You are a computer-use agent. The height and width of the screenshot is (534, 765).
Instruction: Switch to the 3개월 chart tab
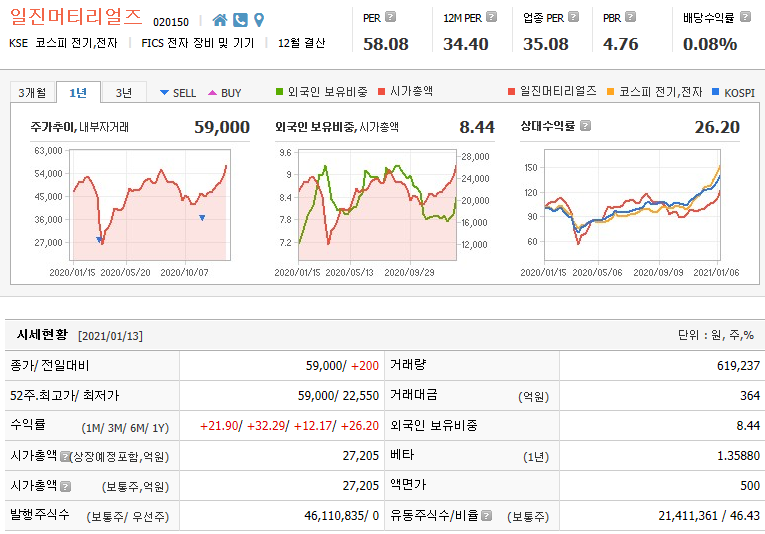[32, 92]
